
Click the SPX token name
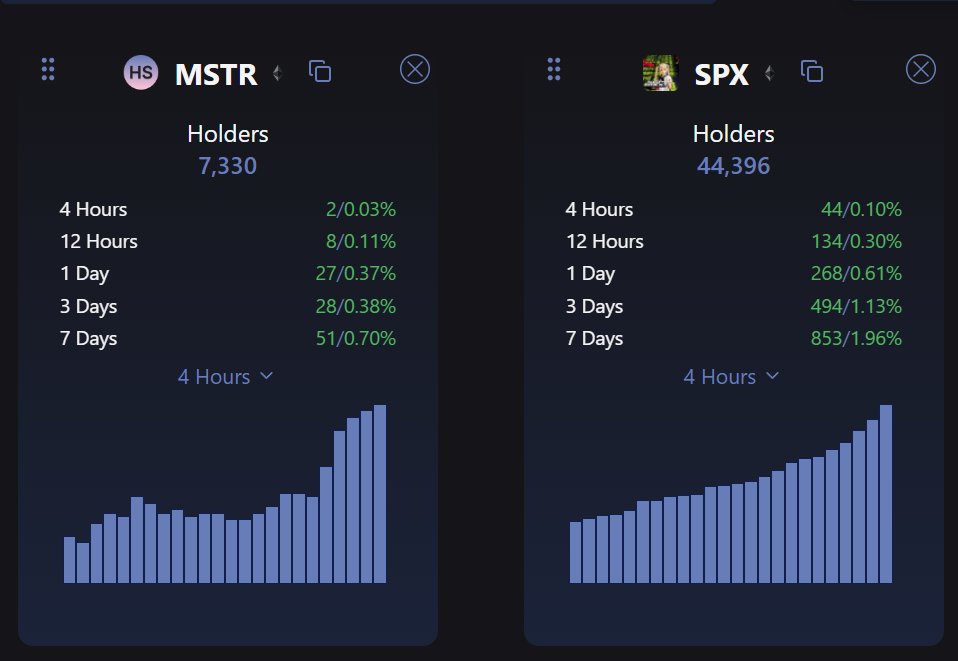(x=722, y=75)
